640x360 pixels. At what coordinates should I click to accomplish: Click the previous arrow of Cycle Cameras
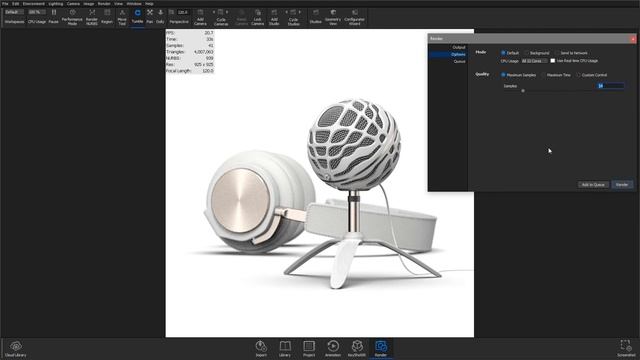click(x=213, y=12)
